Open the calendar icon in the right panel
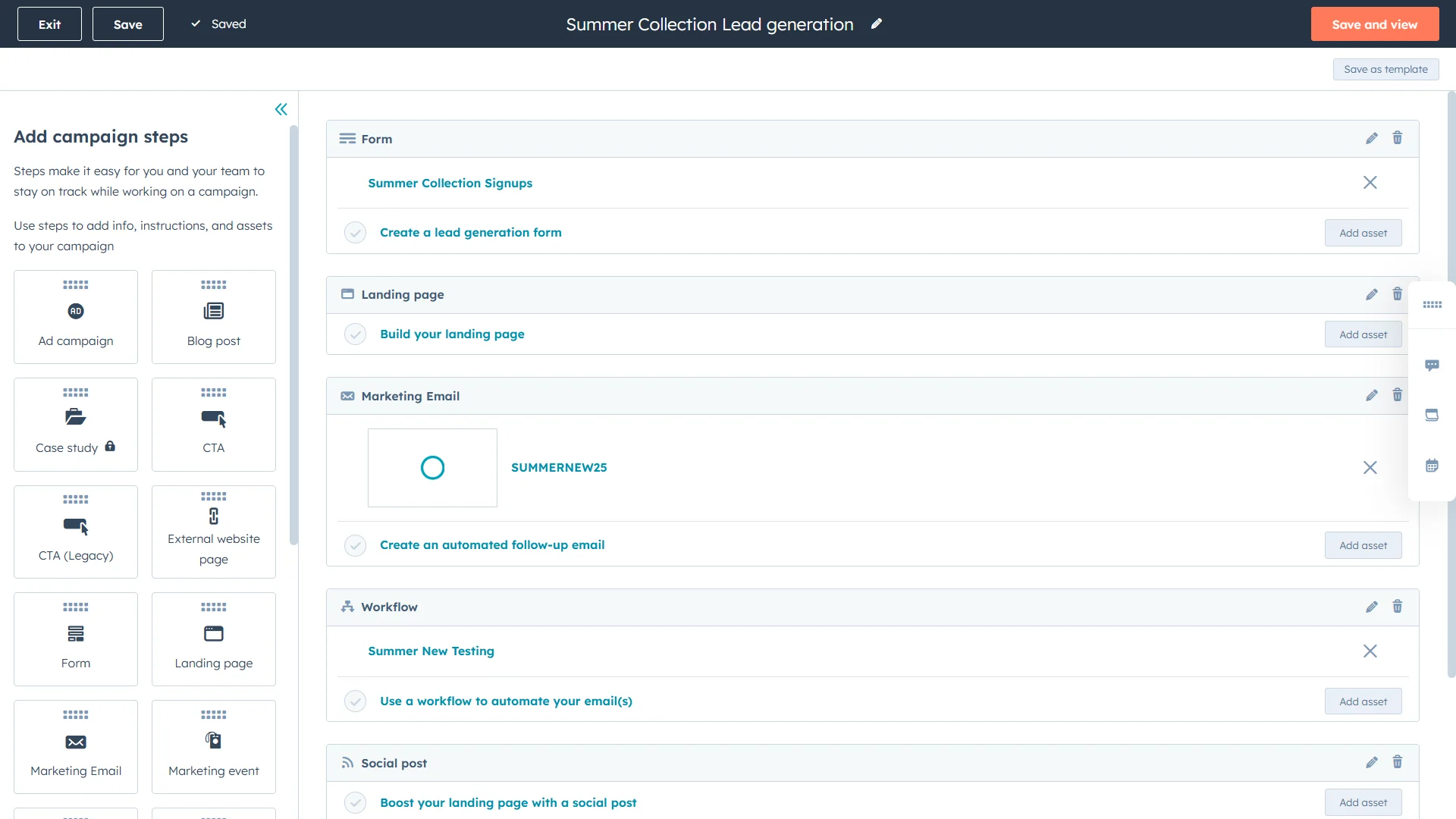The height and width of the screenshot is (819, 1456). [x=1432, y=464]
